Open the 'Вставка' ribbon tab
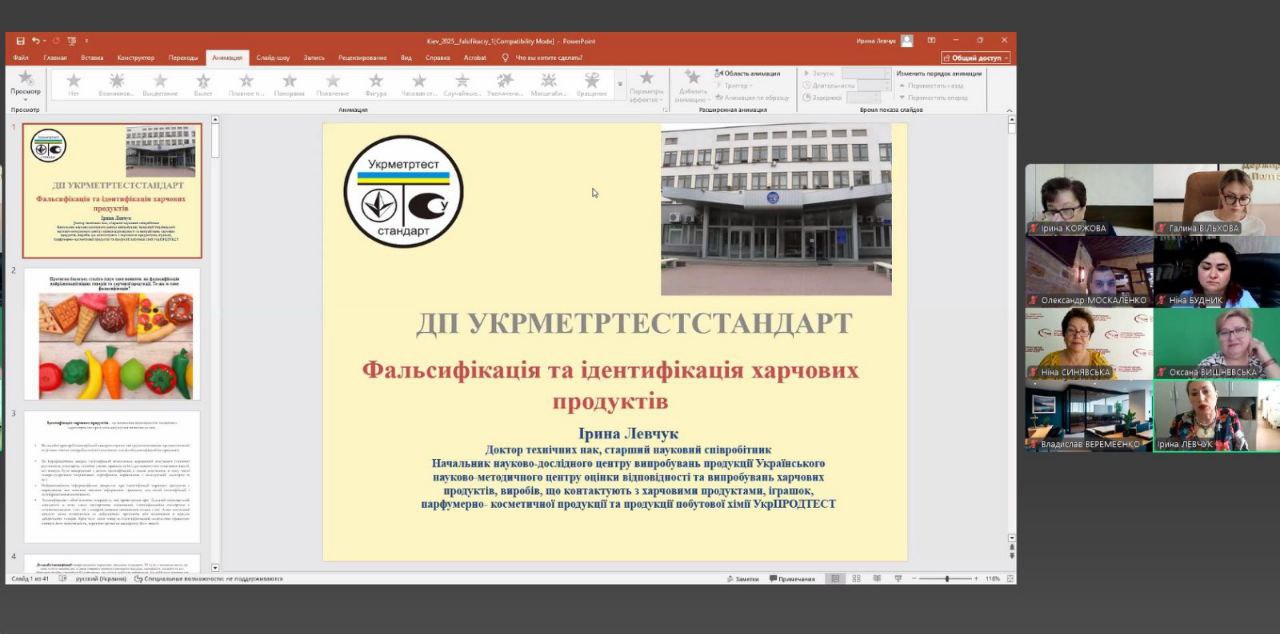Viewport: 1280px width, 634px height. (92, 57)
